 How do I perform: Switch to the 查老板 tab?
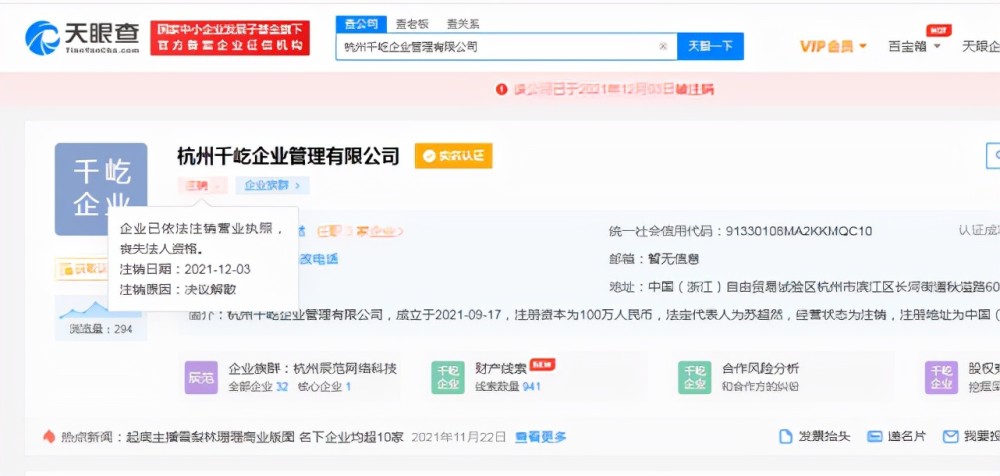coord(411,24)
